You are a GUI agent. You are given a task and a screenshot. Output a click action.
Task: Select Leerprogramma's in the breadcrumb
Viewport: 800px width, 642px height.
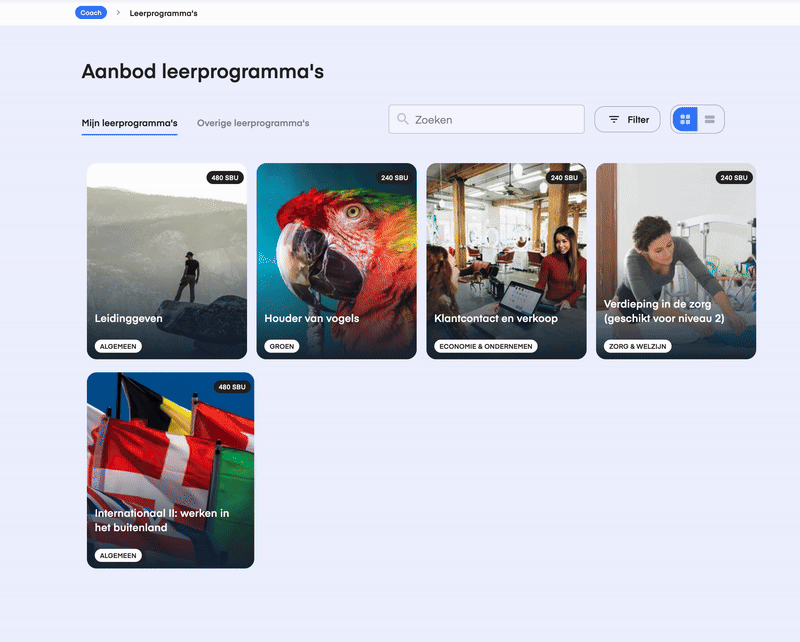tap(163, 13)
